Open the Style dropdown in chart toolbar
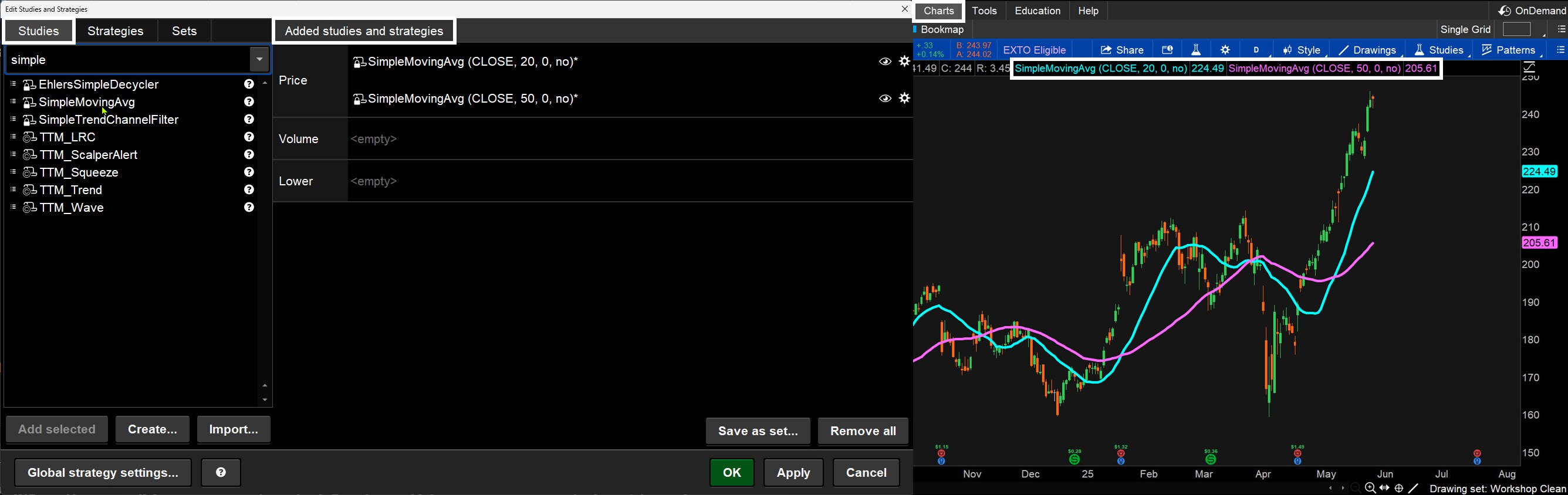This screenshot has height=495, width=1568. point(1302,50)
